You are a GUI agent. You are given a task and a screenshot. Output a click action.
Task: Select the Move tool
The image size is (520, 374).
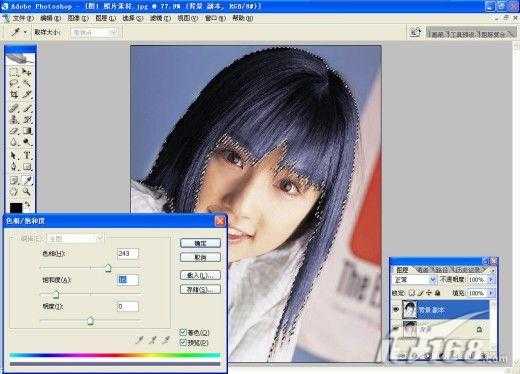(27, 71)
